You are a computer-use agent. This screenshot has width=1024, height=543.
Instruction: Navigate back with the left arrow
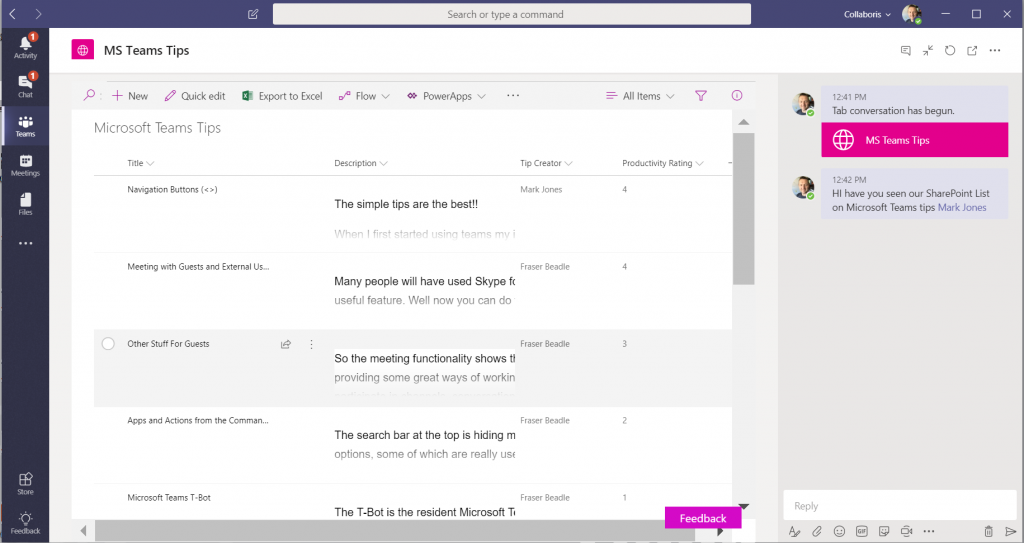click(12, 14)
